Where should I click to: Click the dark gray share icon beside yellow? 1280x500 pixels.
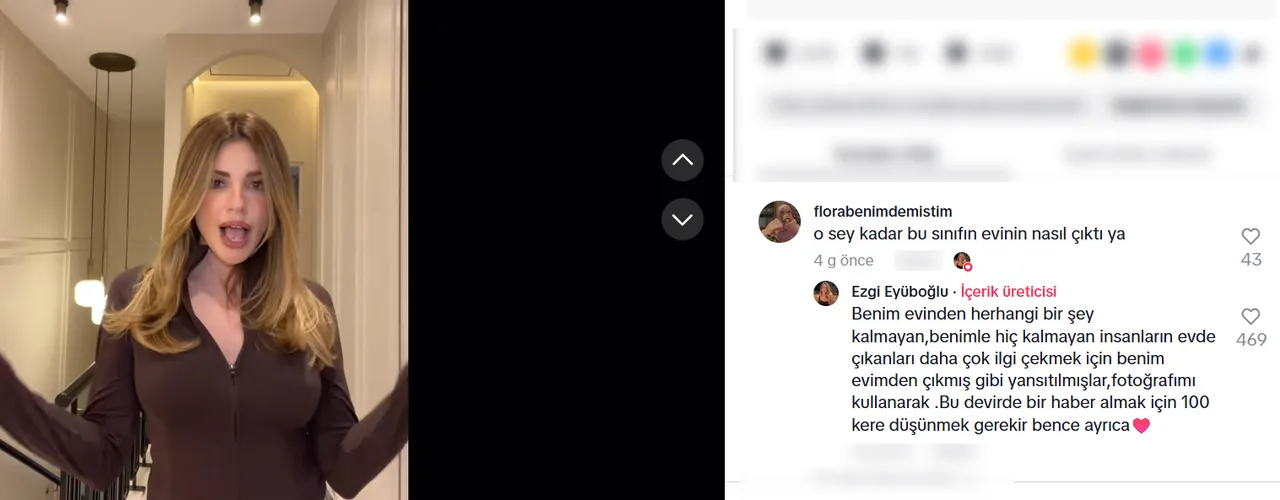(1117, 53)
